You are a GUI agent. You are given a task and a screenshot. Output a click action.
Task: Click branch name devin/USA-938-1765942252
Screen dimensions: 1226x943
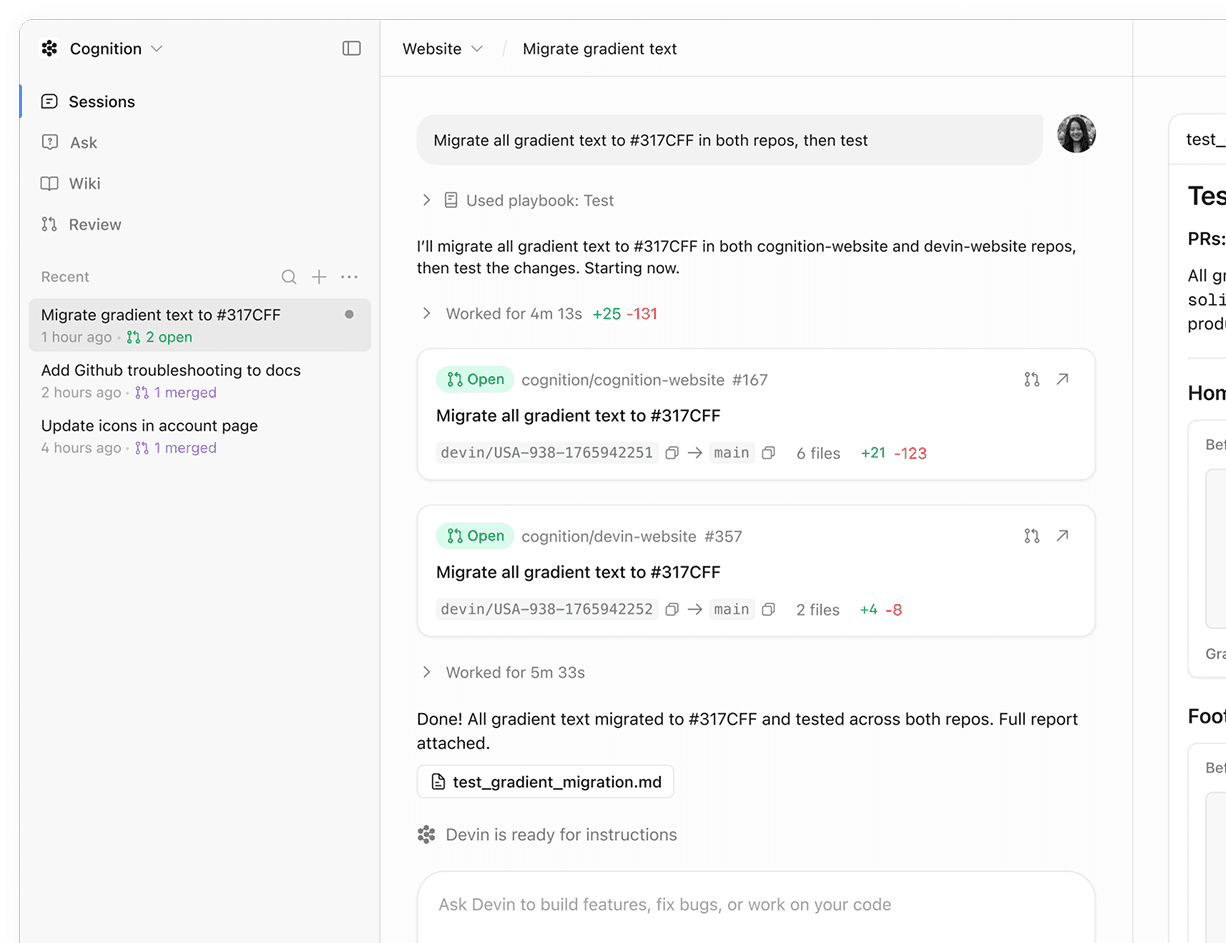point(547,609)
